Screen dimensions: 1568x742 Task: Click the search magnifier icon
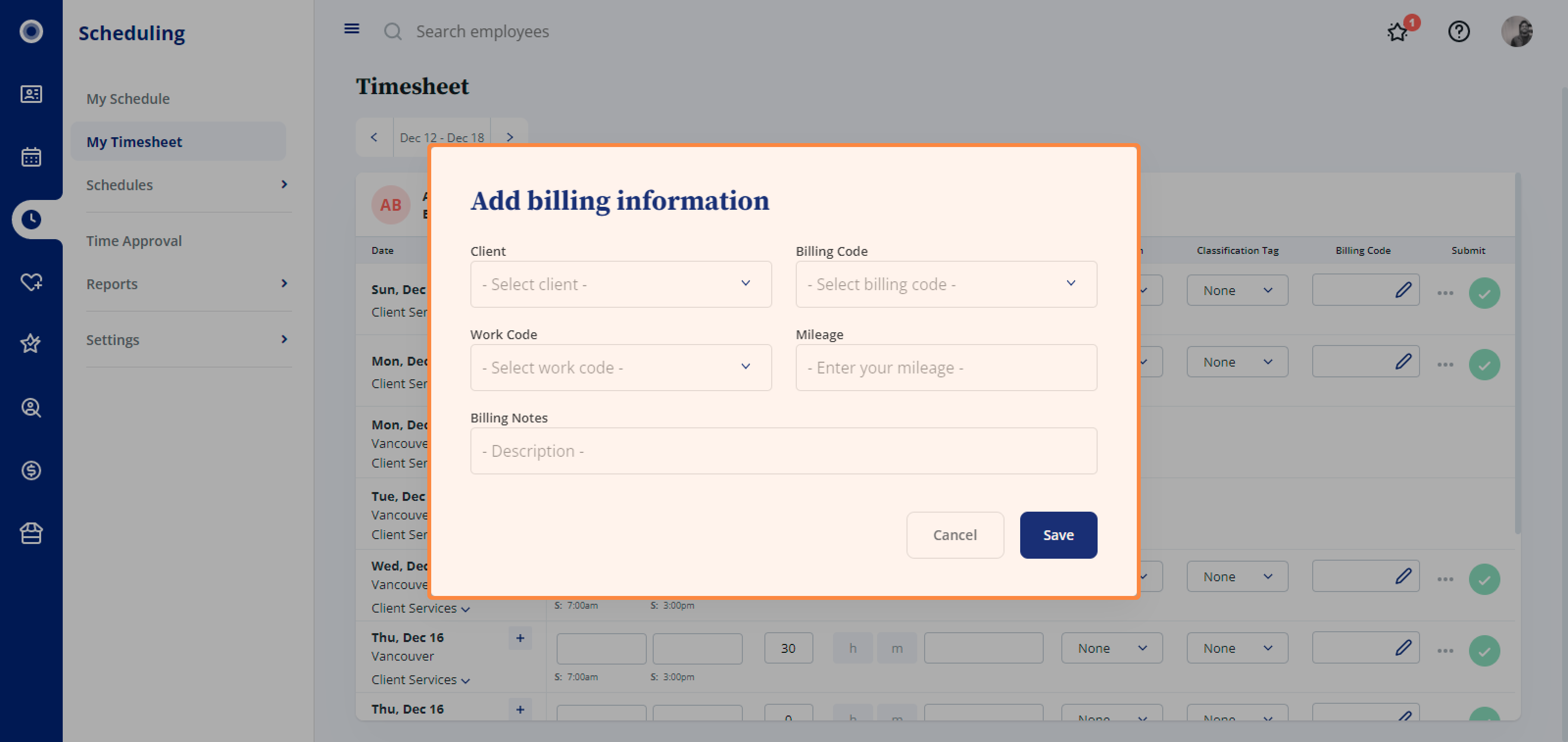coord(392,32)
